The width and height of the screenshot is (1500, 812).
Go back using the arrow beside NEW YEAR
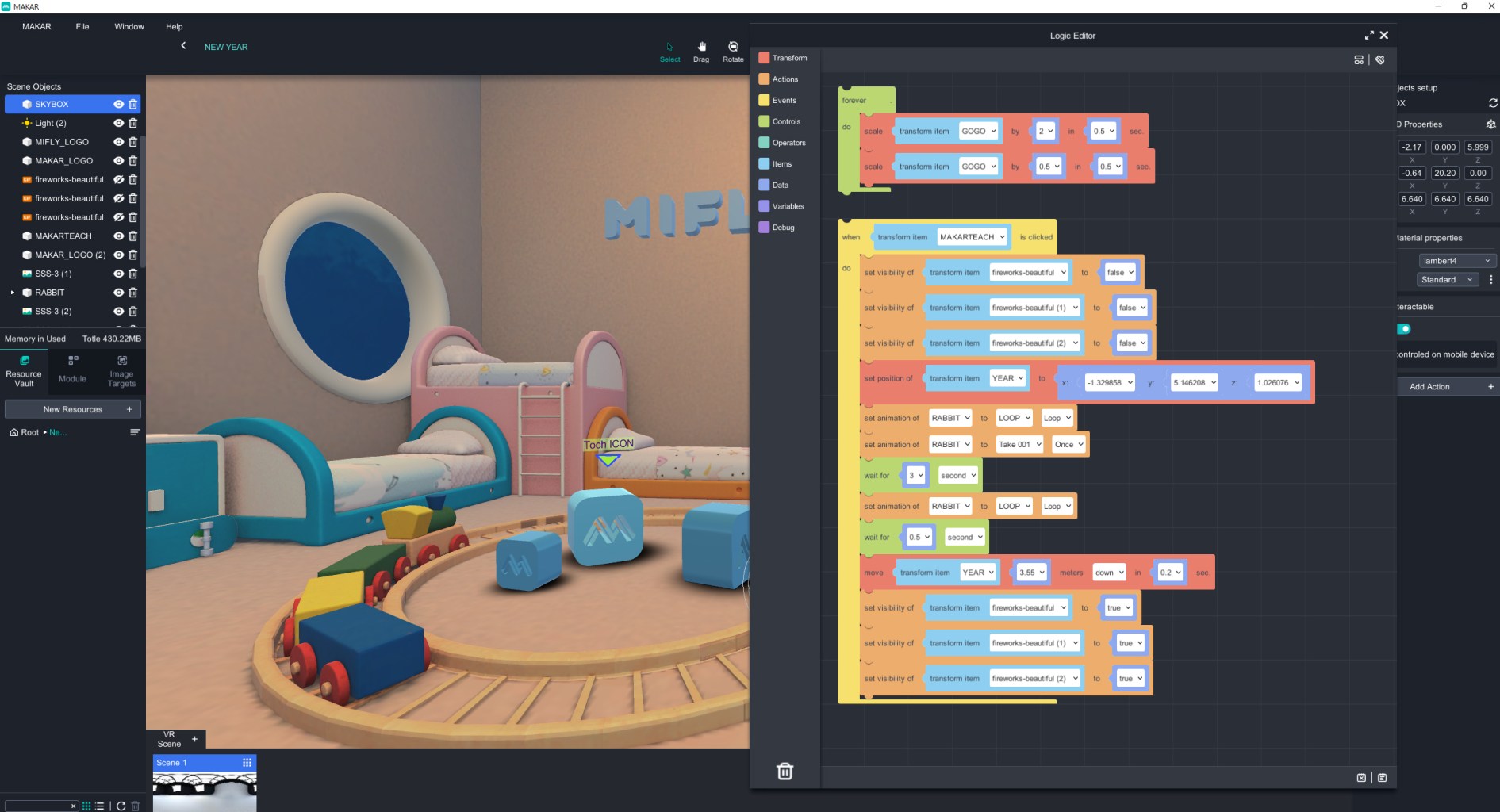(183, 46)
